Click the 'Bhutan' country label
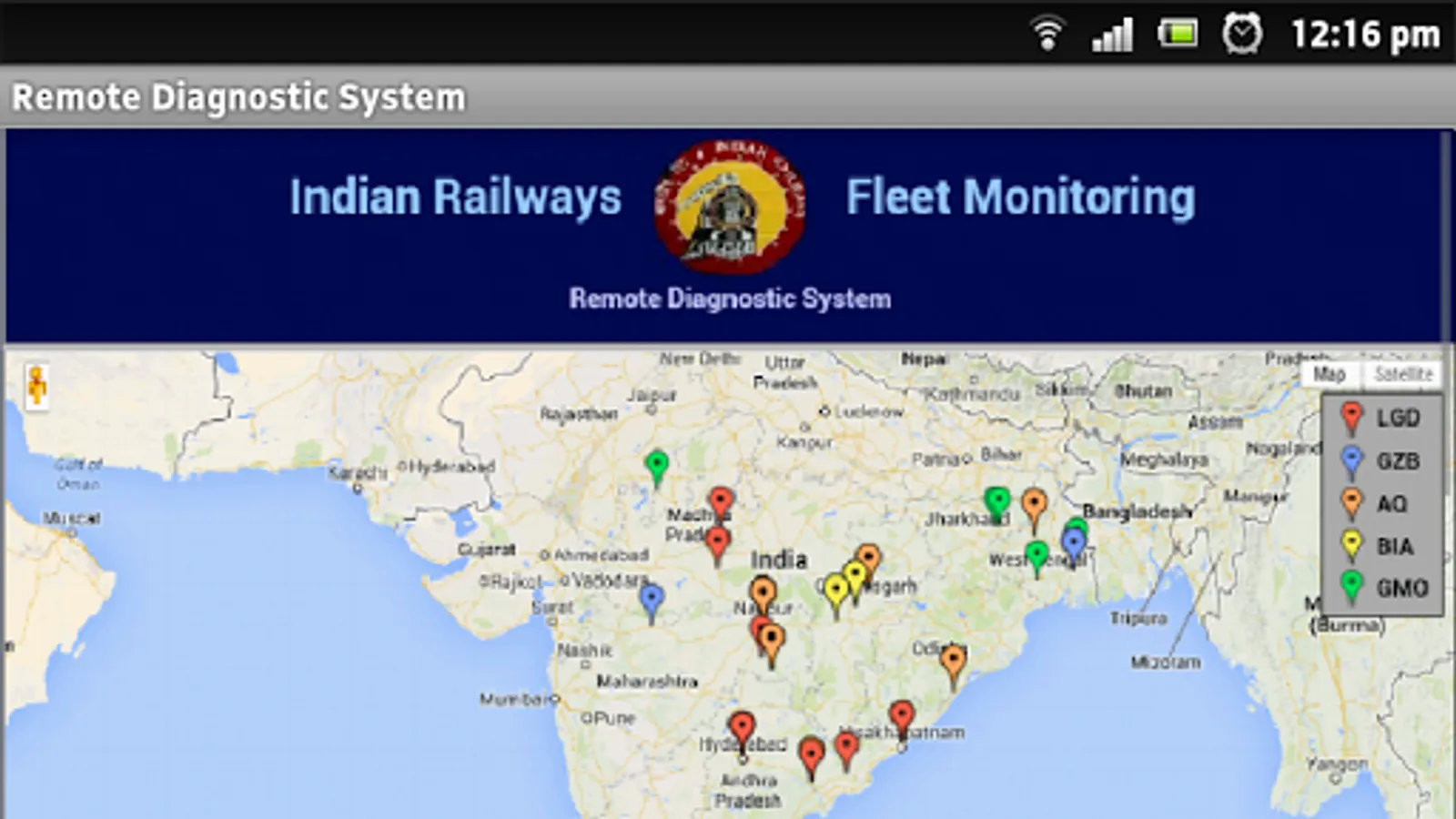This screenshot has height=819, width=1456. click(x=1144, y=390)
